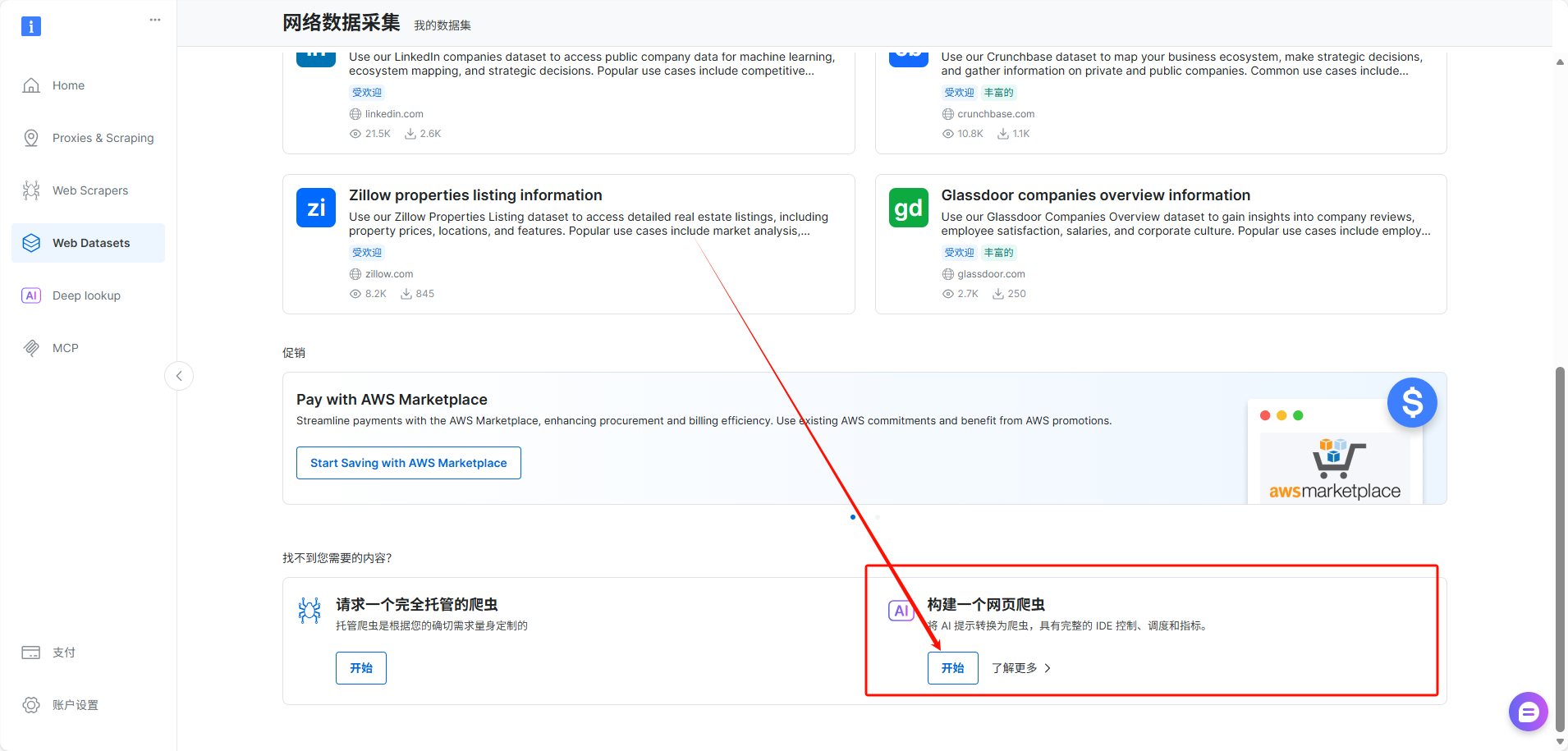Viewport: 1568px width, 751px height.
Task: Click Pay with AWS Marketplace heading
Action: click(x=392, y=400)
